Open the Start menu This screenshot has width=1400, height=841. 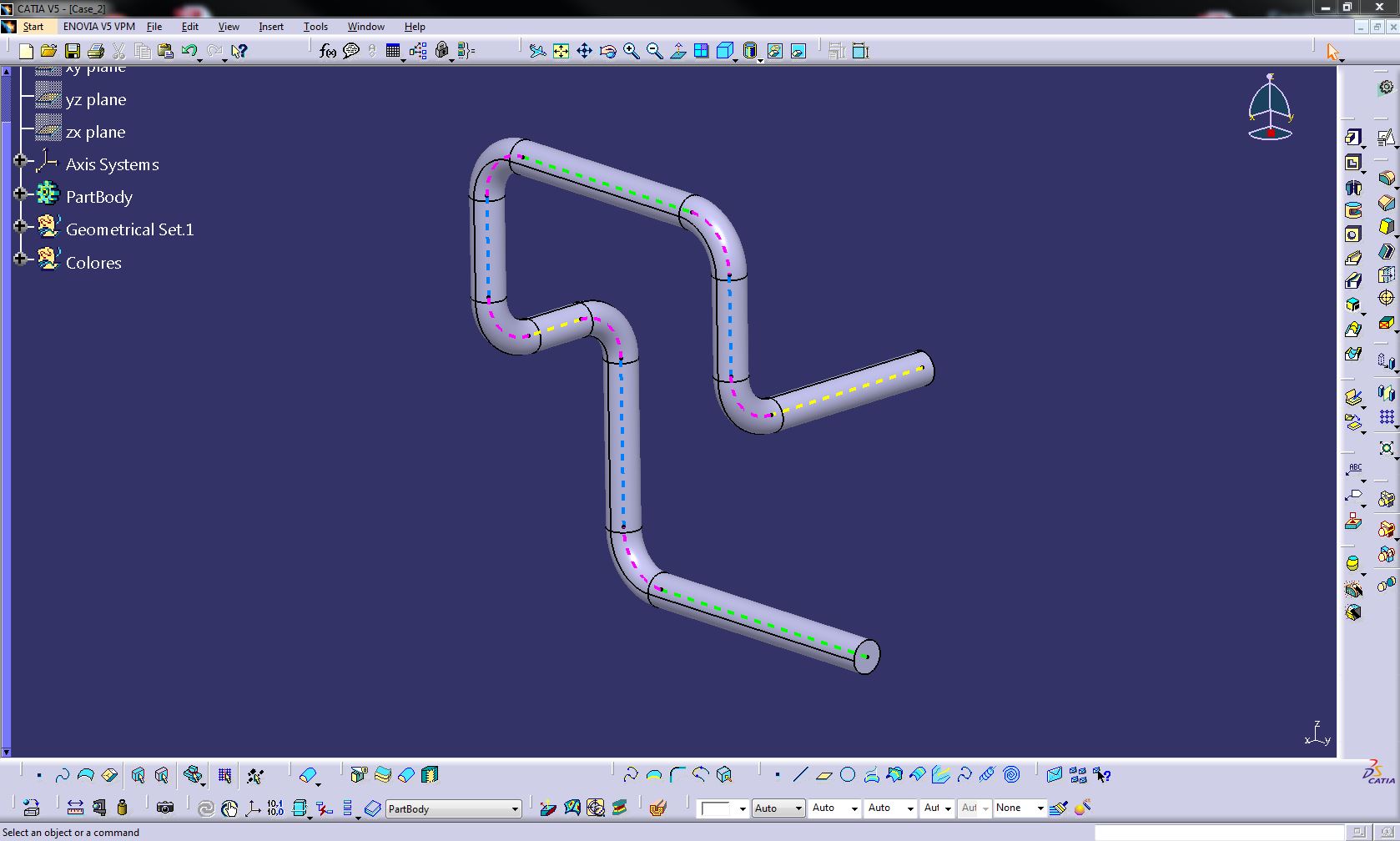click(x=33, y=27)
